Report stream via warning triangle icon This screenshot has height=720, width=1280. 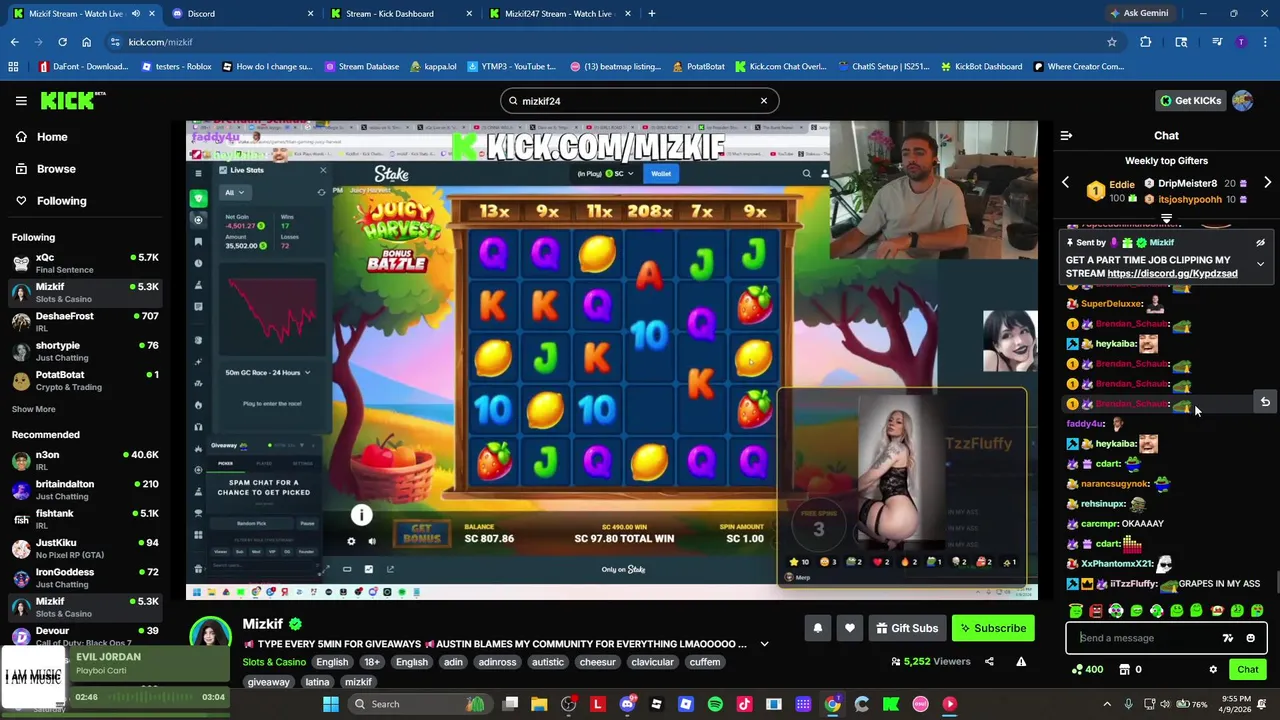(x=1021, y=661)
